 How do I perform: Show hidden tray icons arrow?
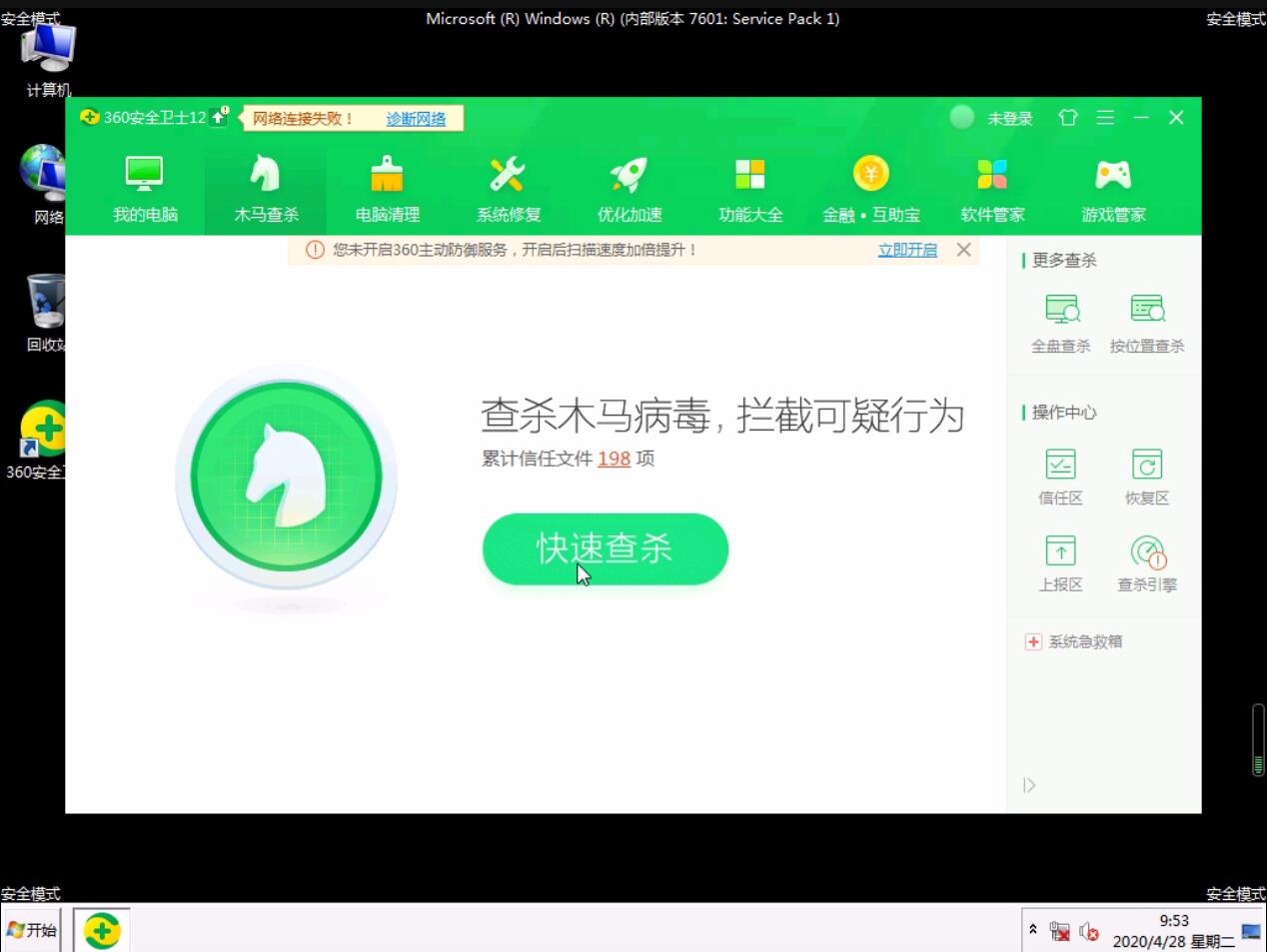[1033, 930]
